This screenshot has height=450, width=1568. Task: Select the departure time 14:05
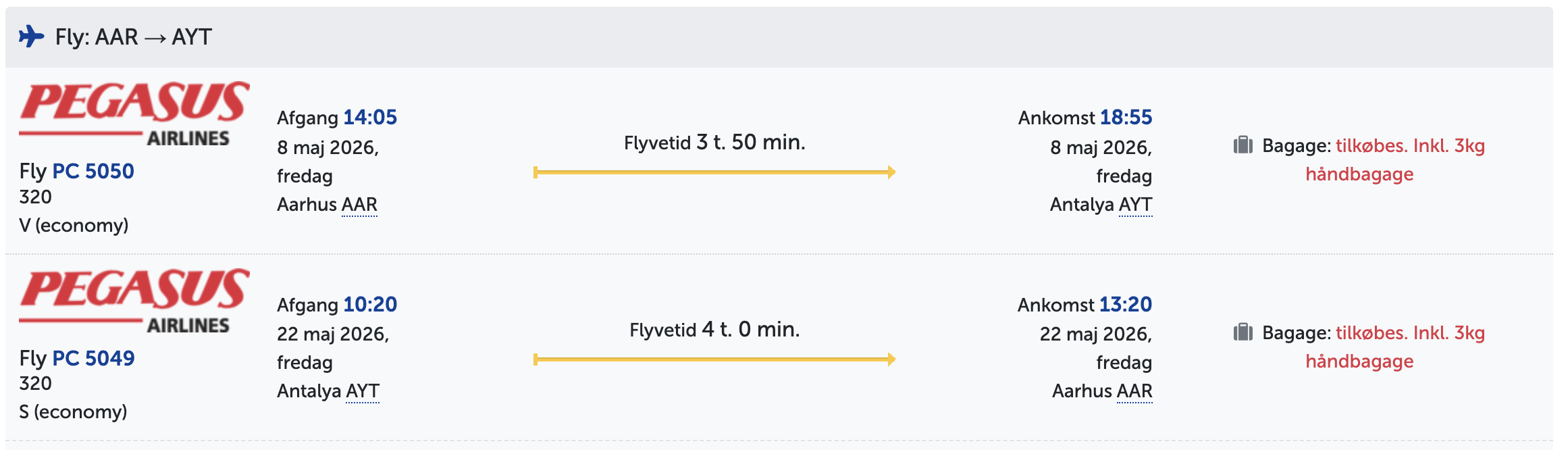370,118
